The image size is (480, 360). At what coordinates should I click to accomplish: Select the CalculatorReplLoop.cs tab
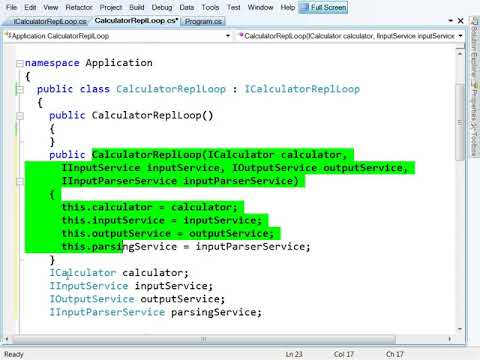137,21
